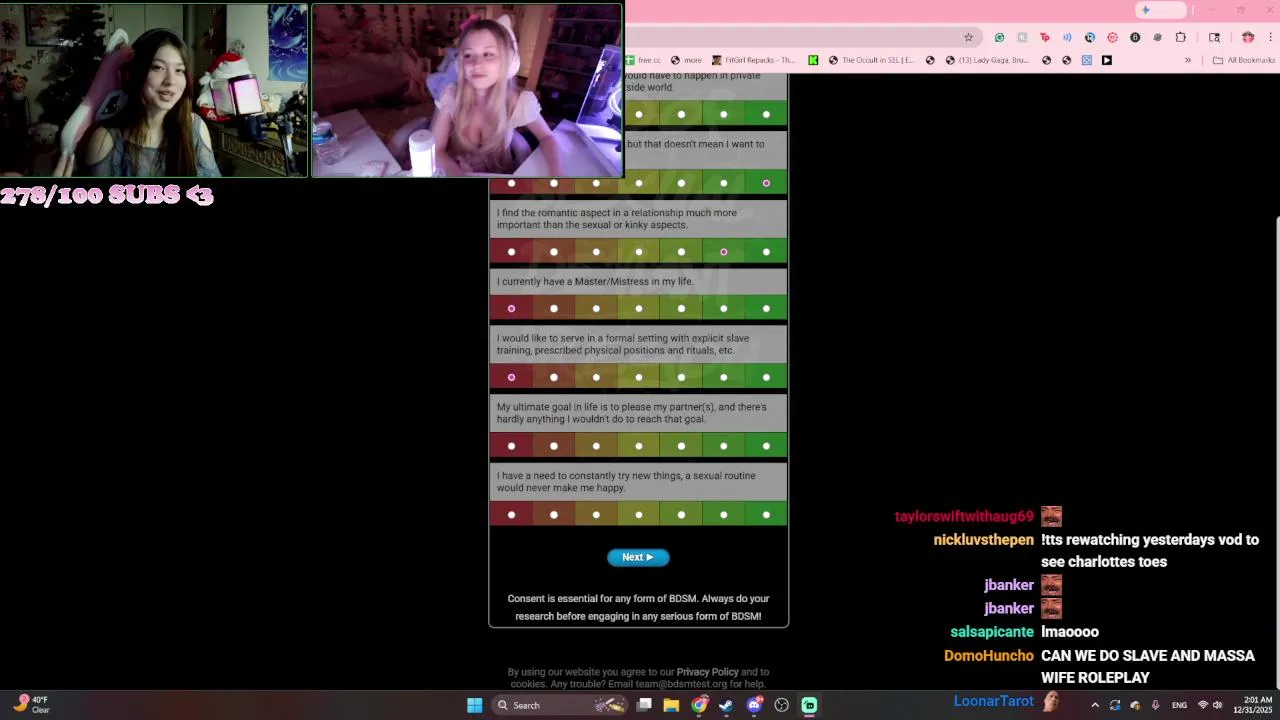
Task: Select second-from-left option for 'serve in a formal setting'
Action: pos(554,377)
